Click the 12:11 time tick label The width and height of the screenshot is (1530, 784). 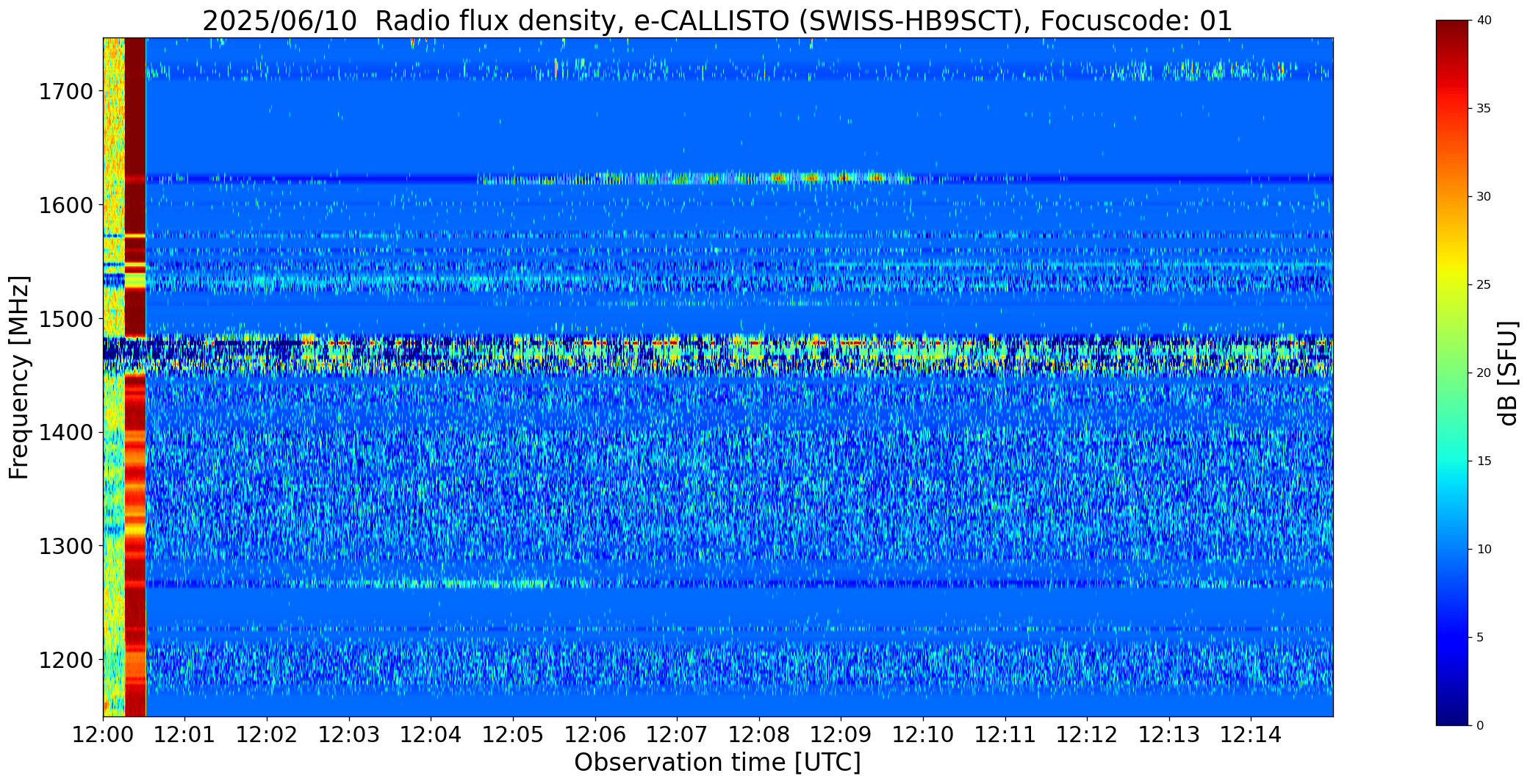coord(1005,735)
